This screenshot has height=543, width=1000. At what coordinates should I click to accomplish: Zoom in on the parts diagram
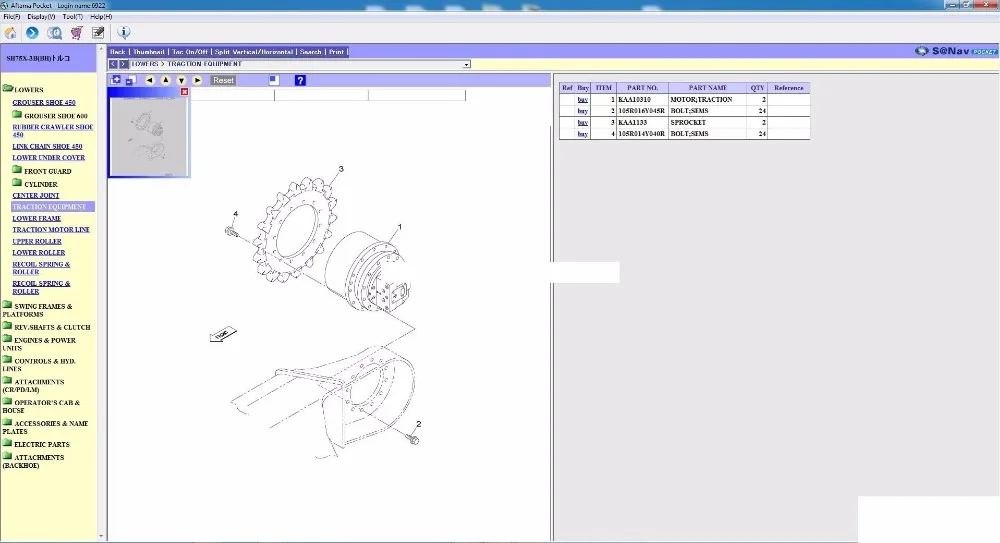115,80
